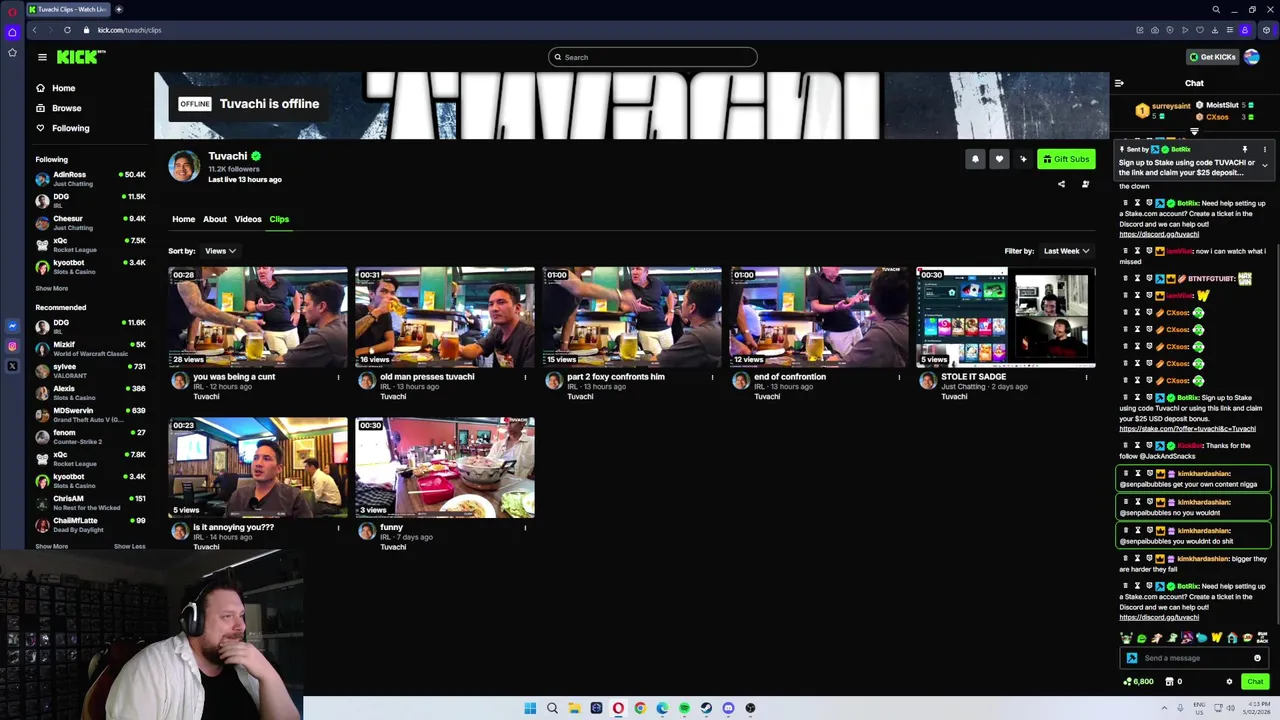The height and width of the screenshot is (720, 1280).
Task: Open AdinRoss channel in Following list
Action: click(x=90, y=178)
